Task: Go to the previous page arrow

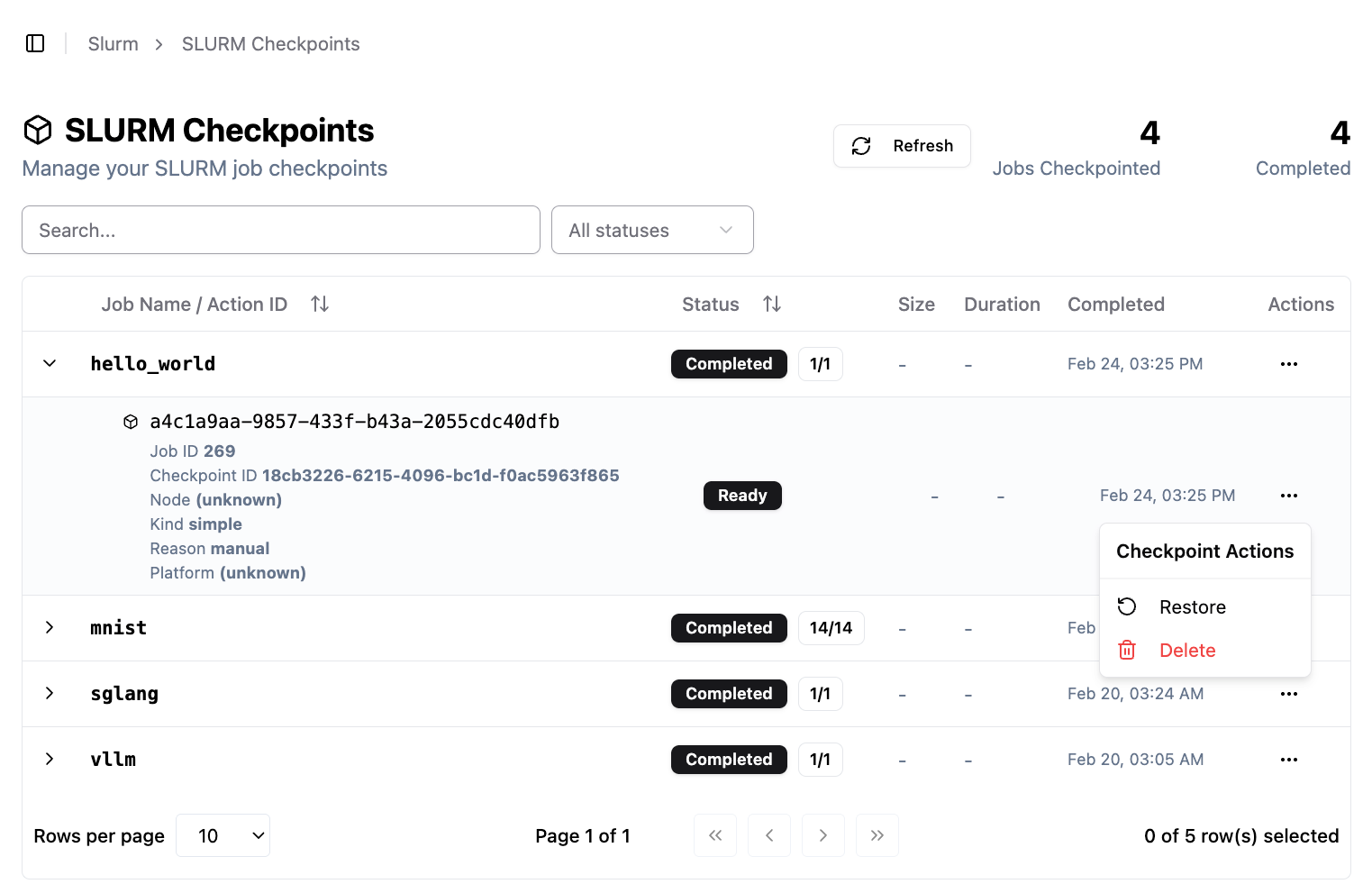Action: [x=769, y=835]
